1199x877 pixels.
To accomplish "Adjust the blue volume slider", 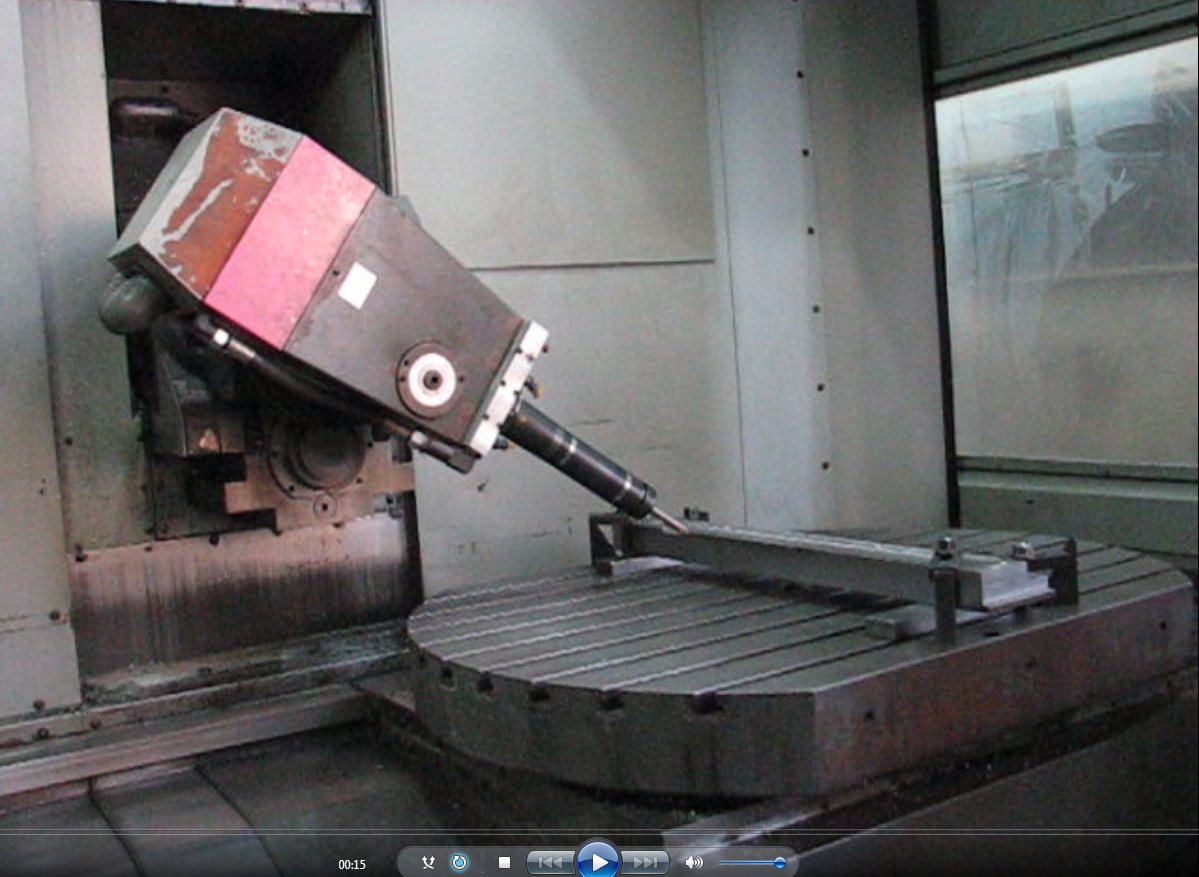I will 752,862.
